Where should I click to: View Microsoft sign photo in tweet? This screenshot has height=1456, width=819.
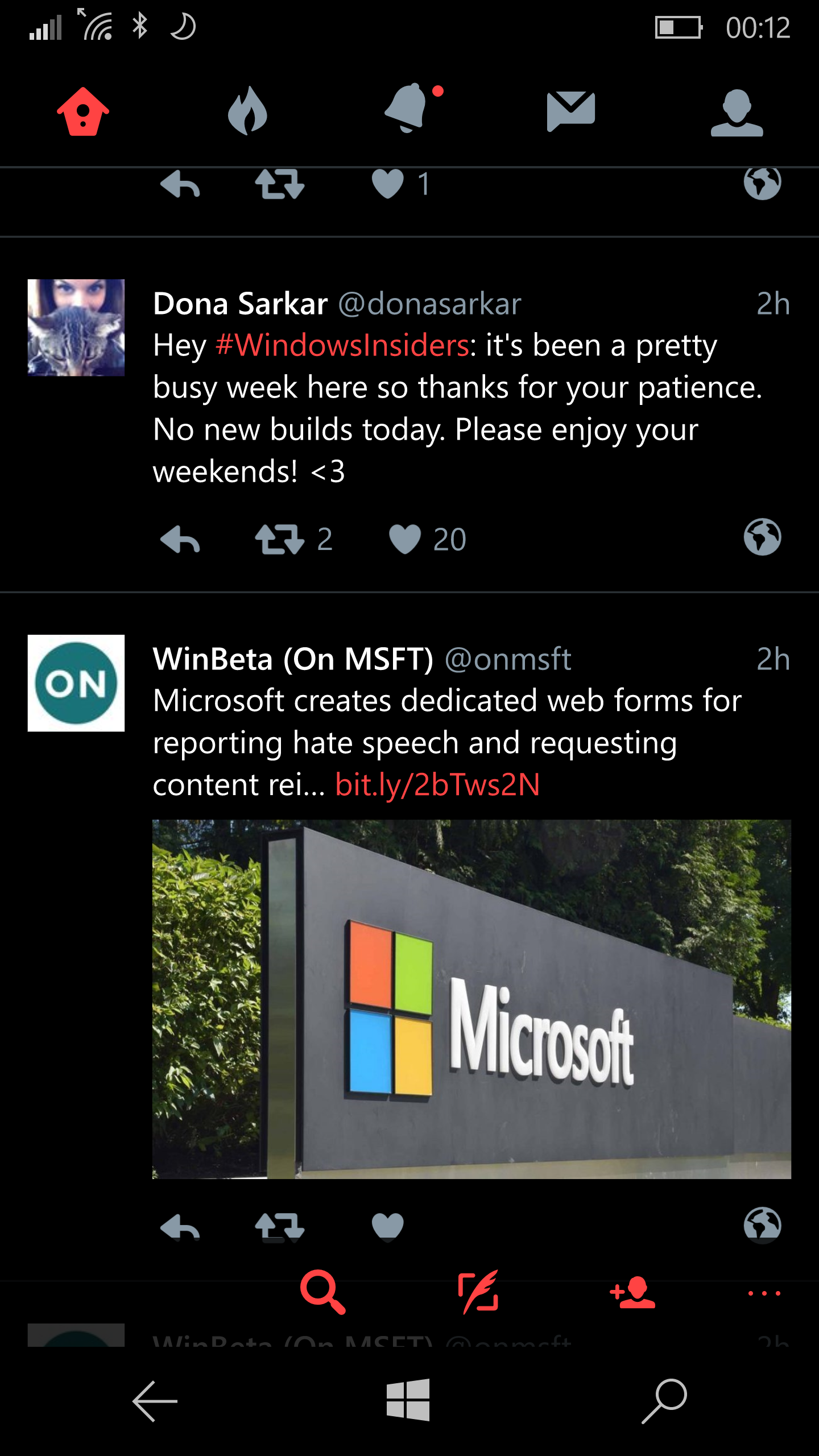click(471, 999)
